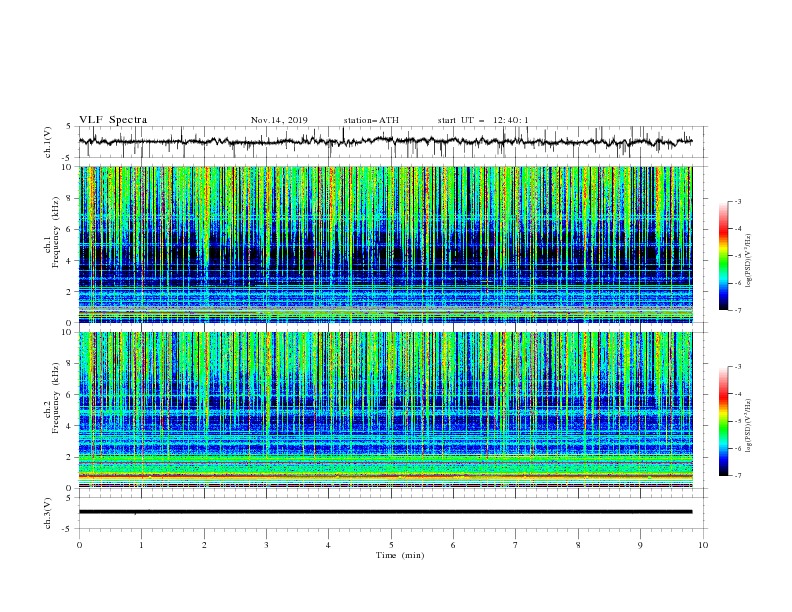The width and height of the screenshot is (792, 612).
Task: Click the "VLF Spectra" title text
Action: pos(113,120)
